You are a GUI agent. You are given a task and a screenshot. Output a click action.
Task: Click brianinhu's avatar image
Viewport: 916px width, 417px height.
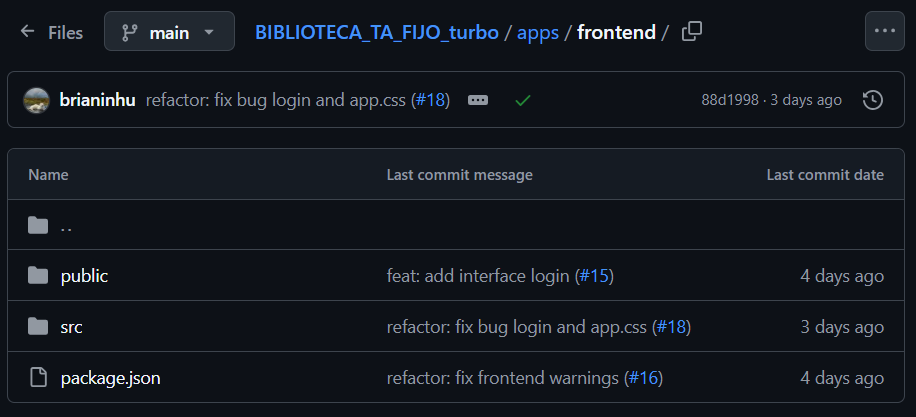pyautogui.click(x=37, y=100)
